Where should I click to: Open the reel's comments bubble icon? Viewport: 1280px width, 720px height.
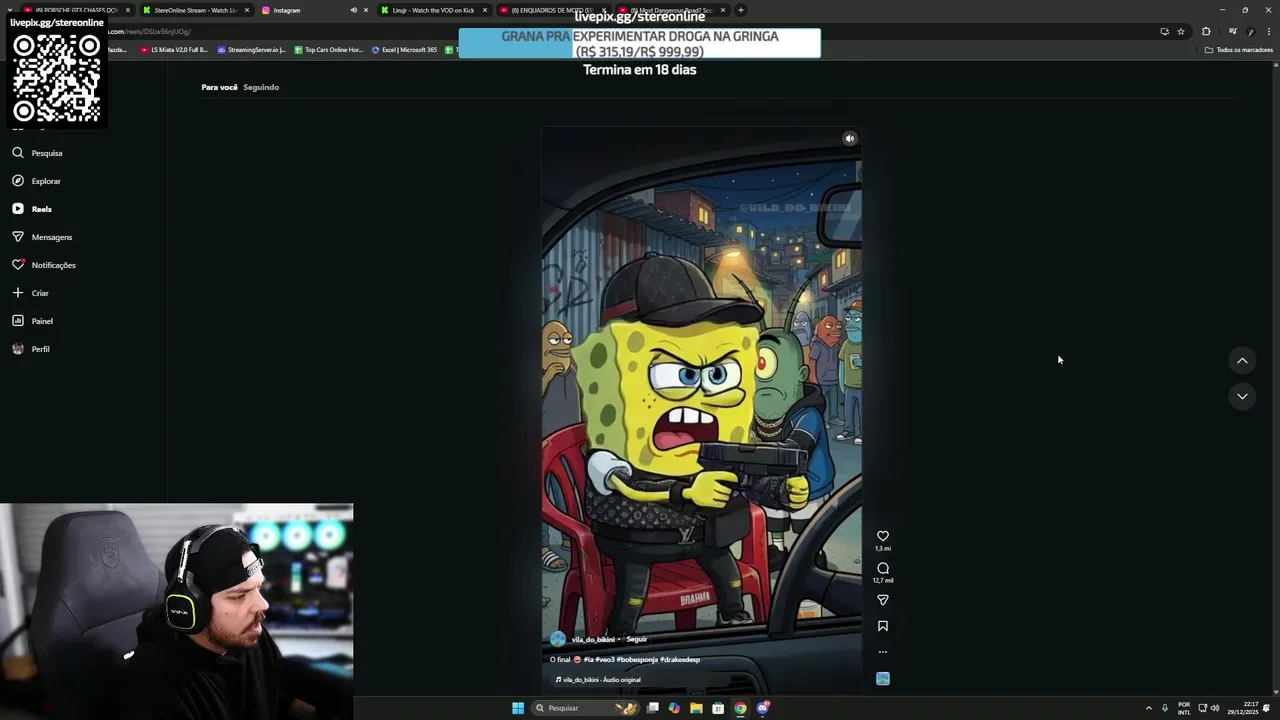(x=883, y=568)
